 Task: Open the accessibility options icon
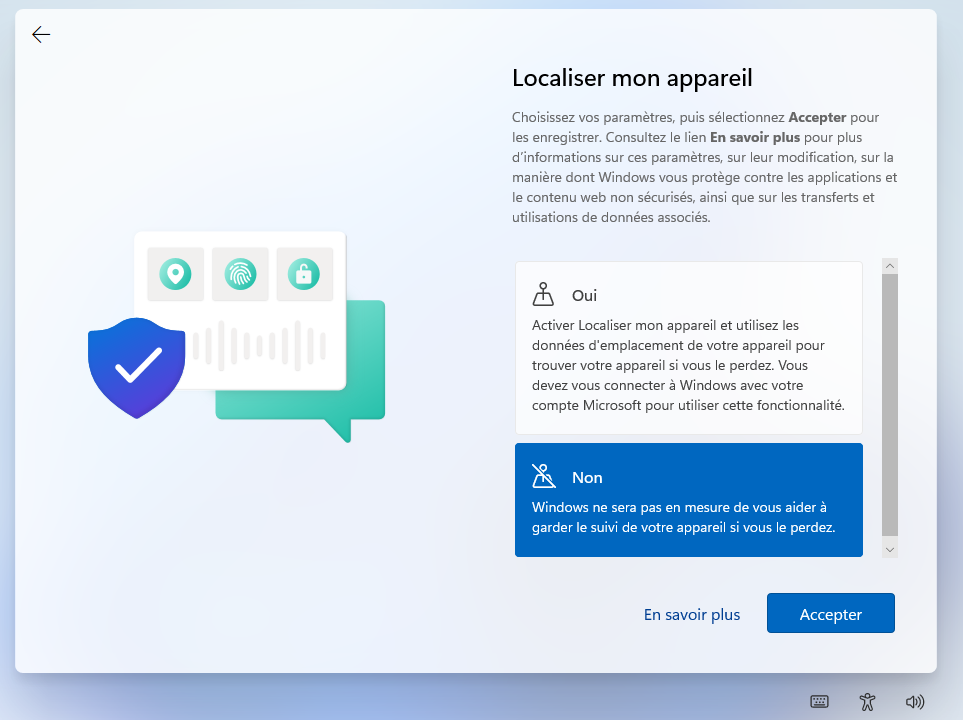click(x=867, y=702)
